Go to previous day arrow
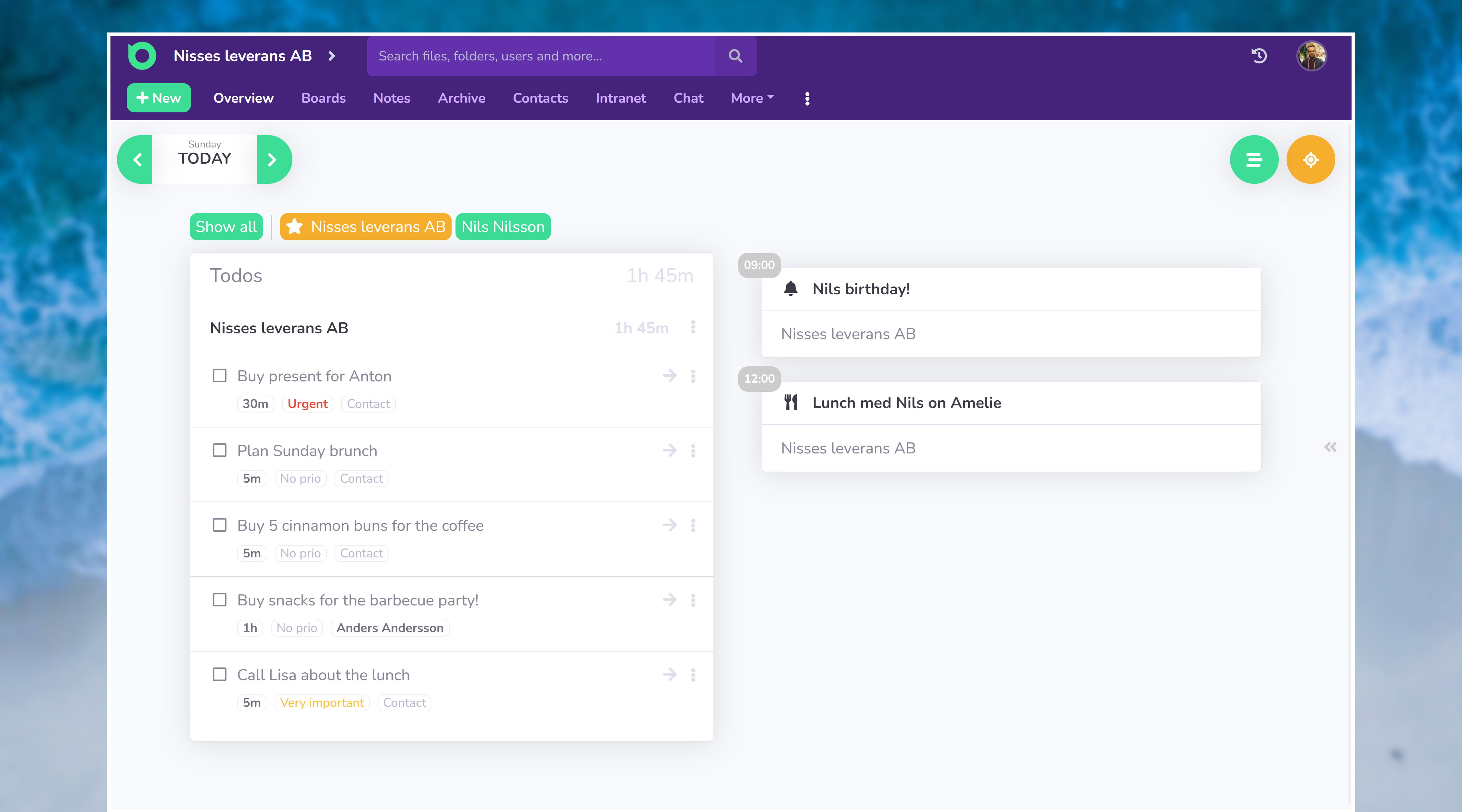 pos(135,159)
